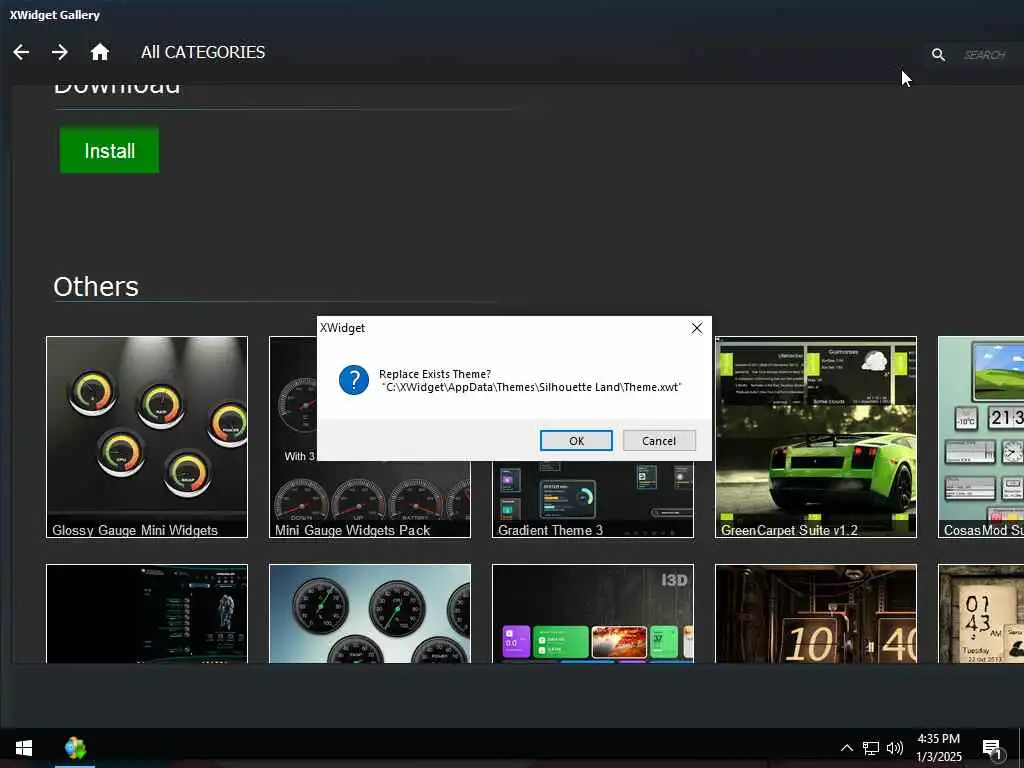Click the search magnifier icon

pos(938,55)
